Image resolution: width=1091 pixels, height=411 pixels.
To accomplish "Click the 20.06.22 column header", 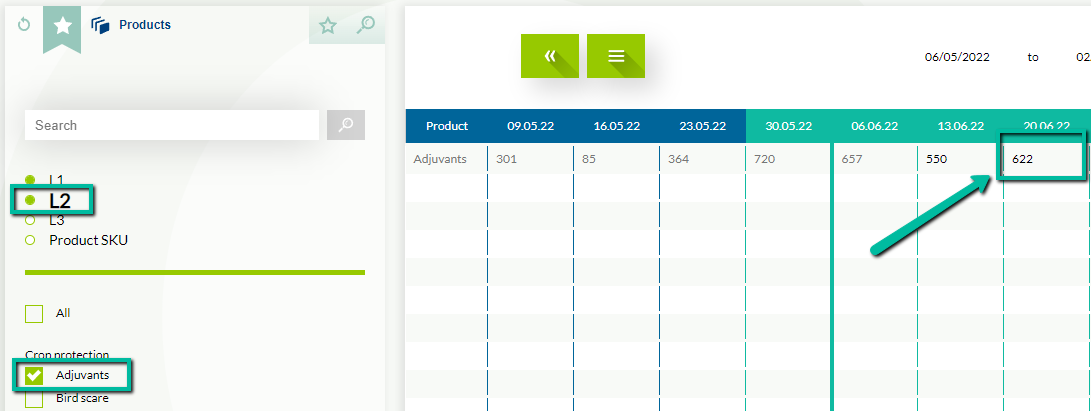I will click(x=1046, y=126).
